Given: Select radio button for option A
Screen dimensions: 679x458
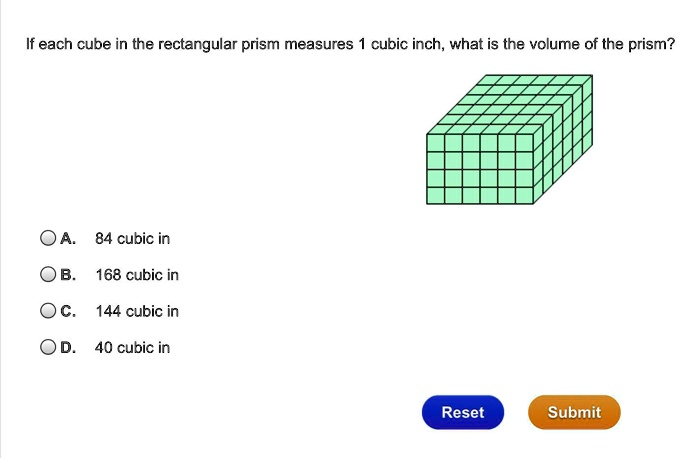Looking at the screenshot, I should tap(48, 239).
